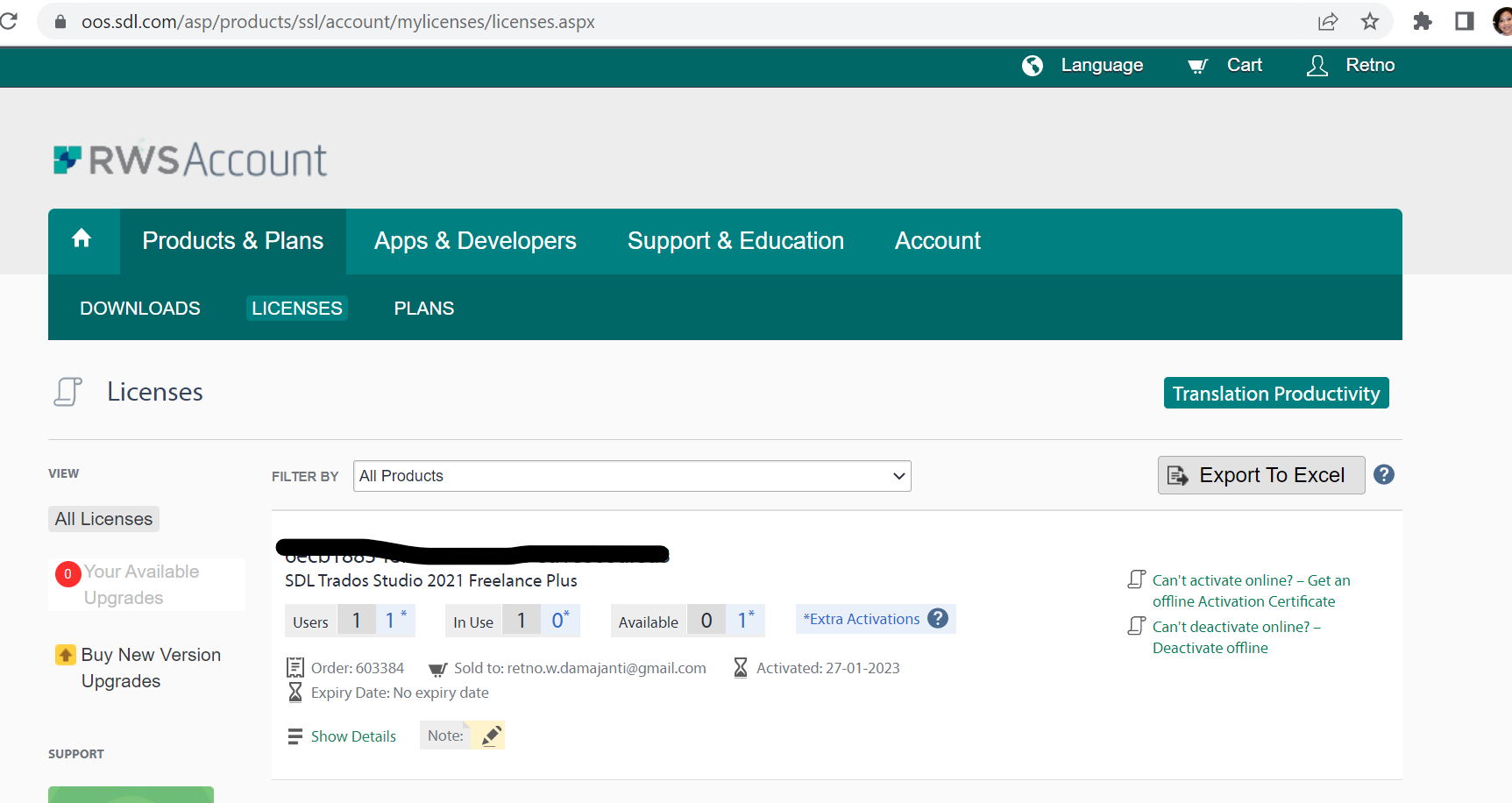Collapse the All Licenses view option
The image size is (1512, 803).
[x=103, y=518]
